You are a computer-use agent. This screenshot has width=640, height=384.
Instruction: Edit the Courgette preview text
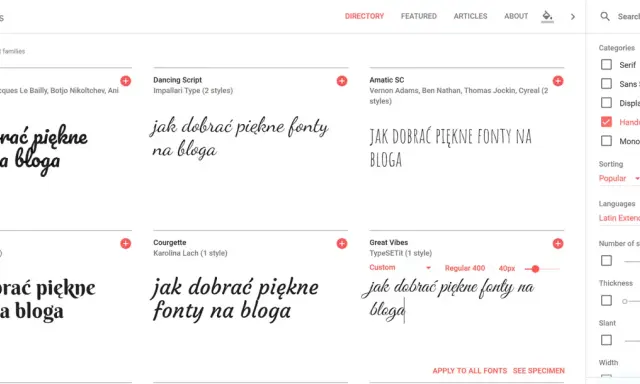click(236, 299)
